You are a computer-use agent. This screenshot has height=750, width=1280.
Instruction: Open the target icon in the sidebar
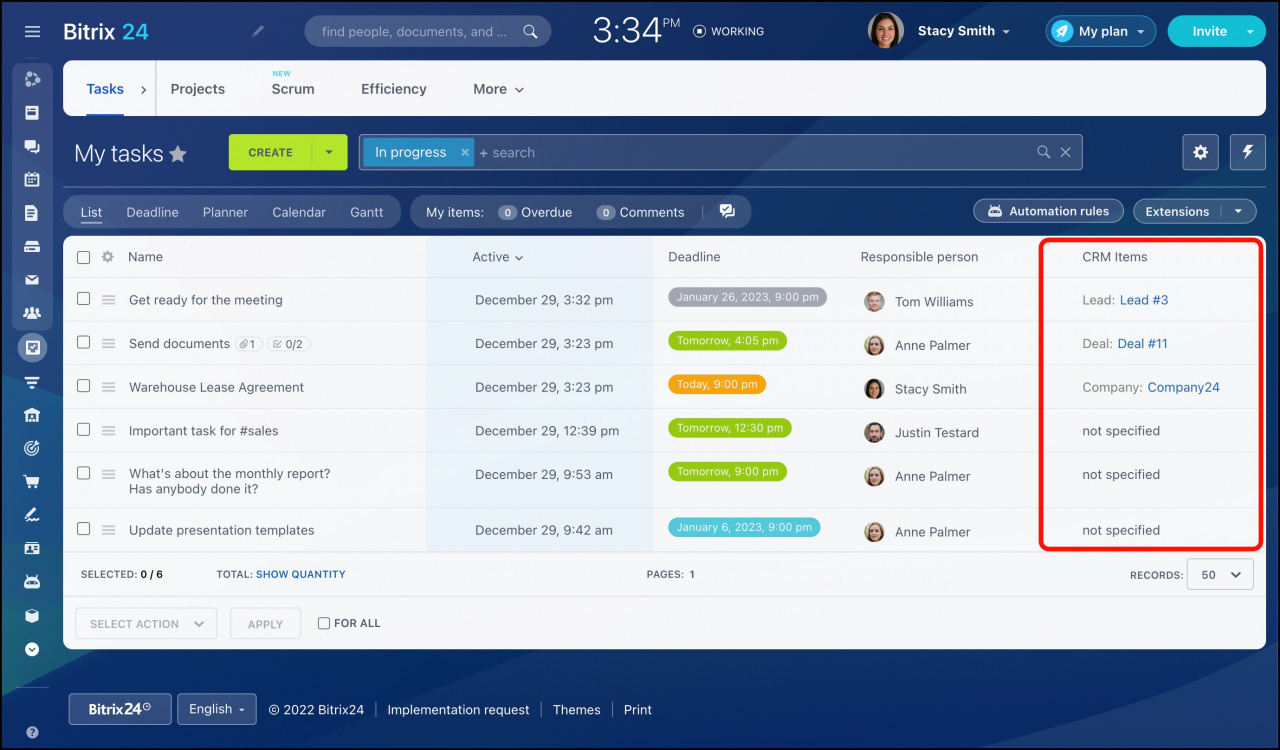(32, 449)
